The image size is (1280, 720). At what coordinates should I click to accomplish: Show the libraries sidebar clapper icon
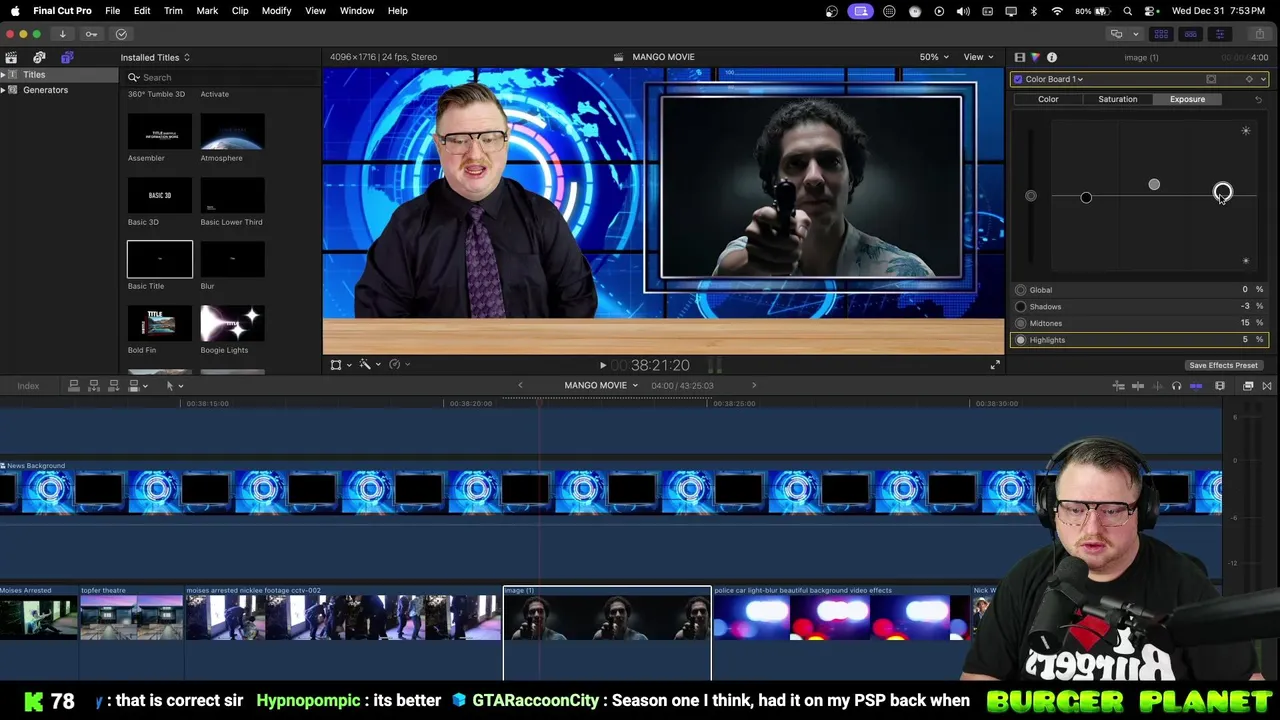[x=11, y=57]
